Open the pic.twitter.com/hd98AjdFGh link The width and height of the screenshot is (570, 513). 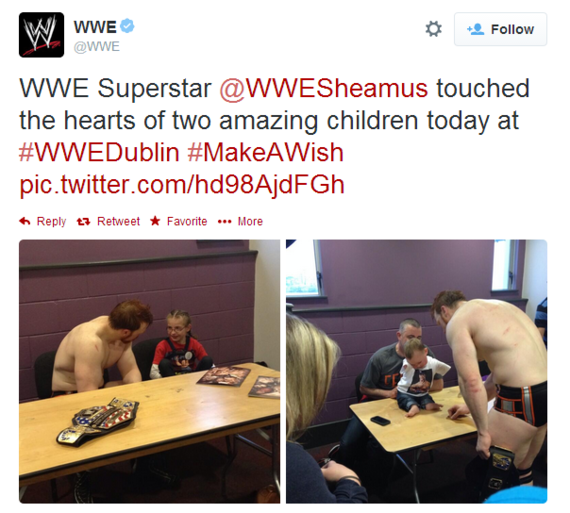tap(182, 185)
